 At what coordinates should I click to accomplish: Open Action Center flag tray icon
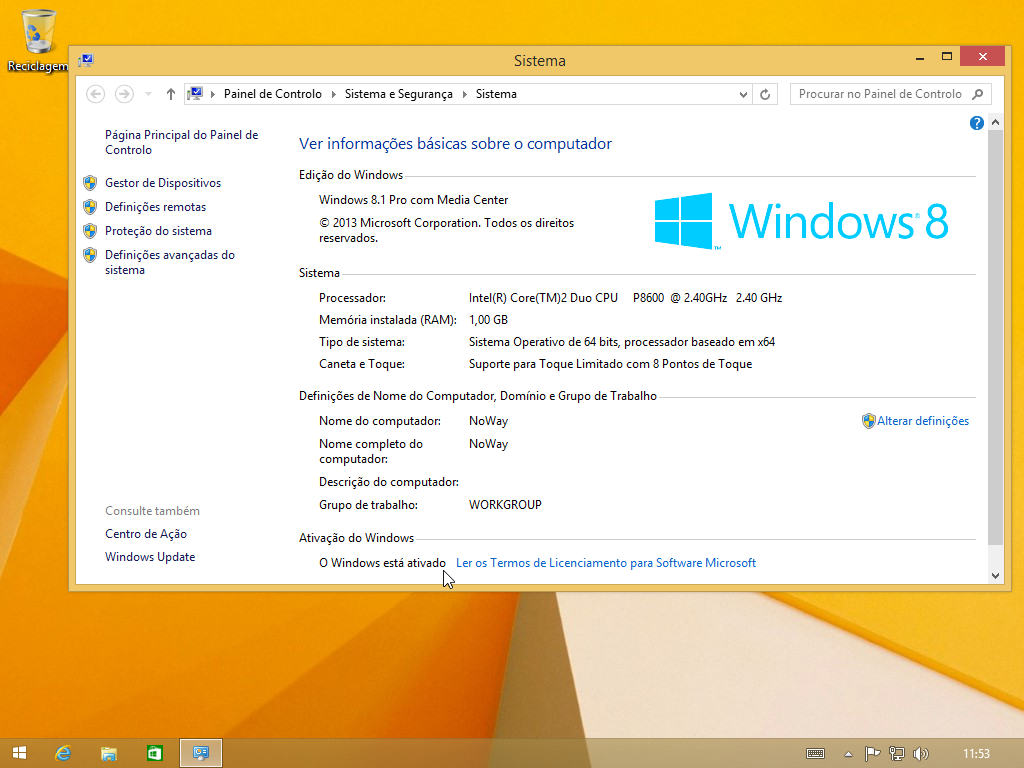tap(872, 754)
